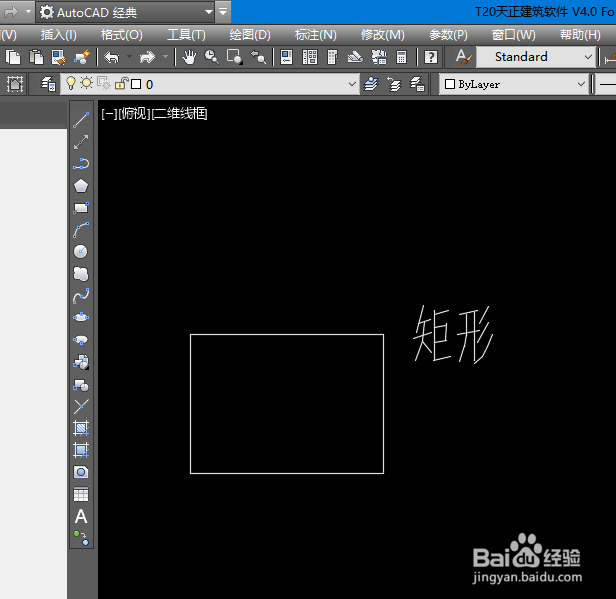Click the layer 0 color box
Image resolution: width=616 pixels, height=599 pixels.
(x=136, y=84)
